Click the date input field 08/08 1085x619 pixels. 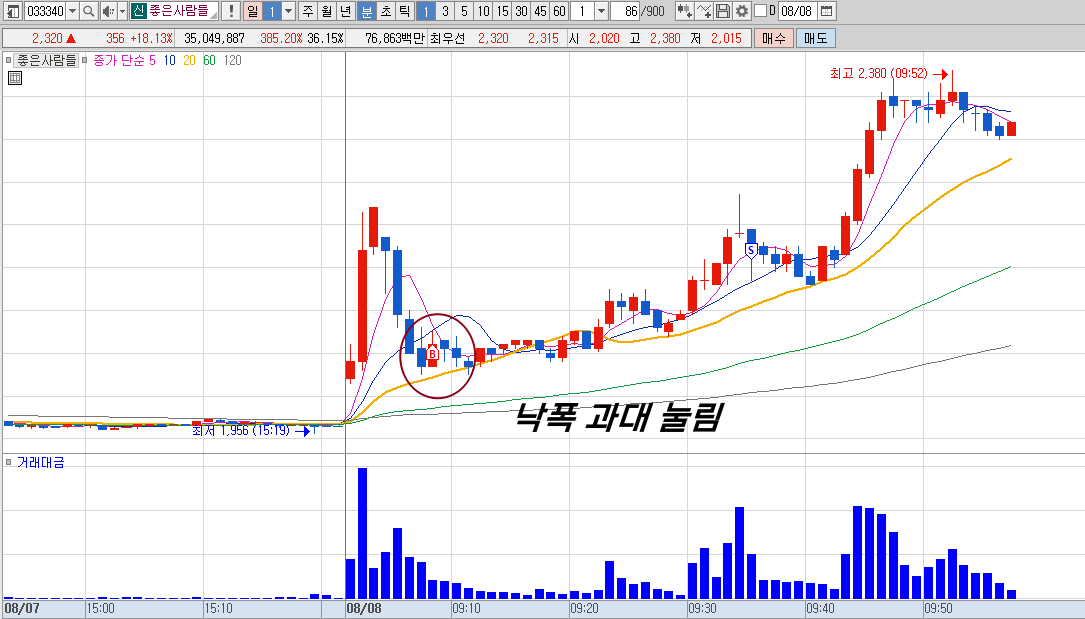click(796, 11)
